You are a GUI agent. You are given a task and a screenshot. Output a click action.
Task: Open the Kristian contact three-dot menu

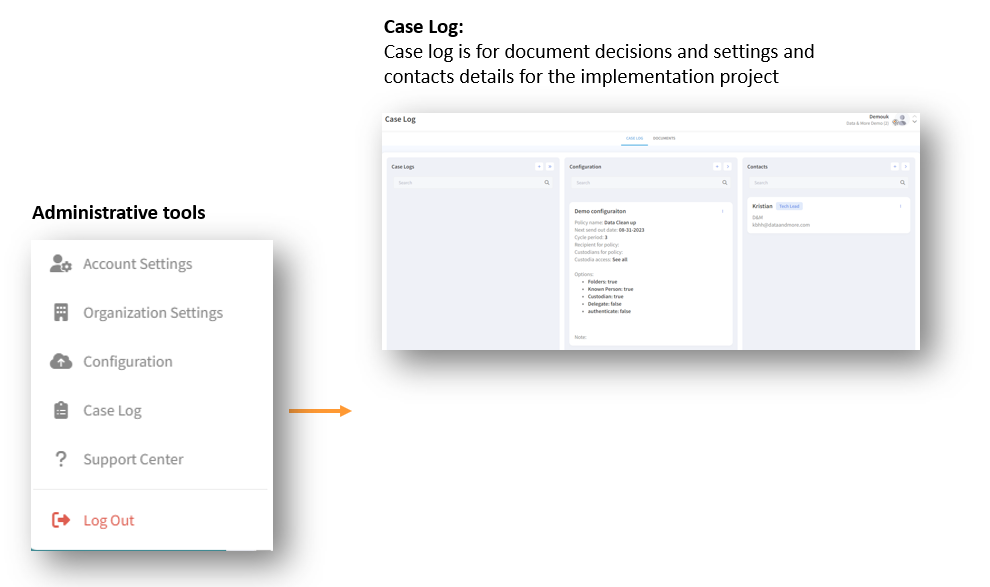(x=900, y=206)
